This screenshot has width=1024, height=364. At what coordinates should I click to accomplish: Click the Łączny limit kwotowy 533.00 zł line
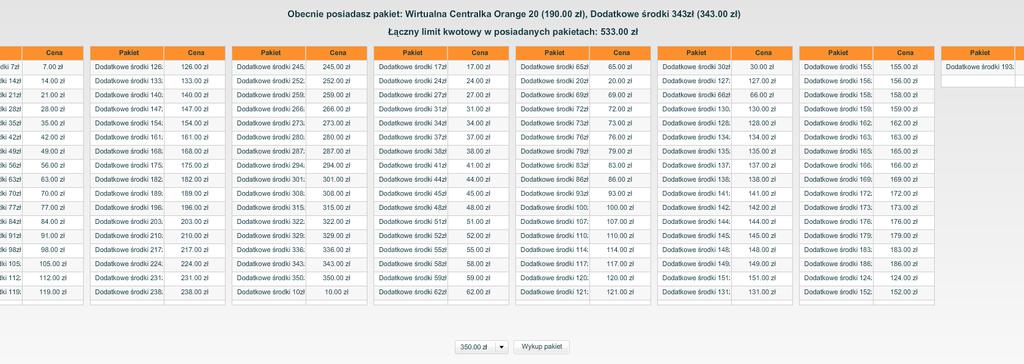pyautogui.click(x=513, y=31)
